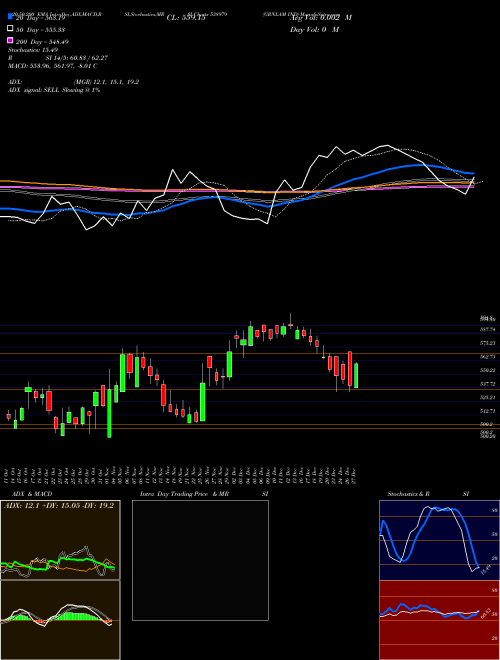Click the 'Day Vol: 0 M' label
The width and height of the screenshot is (500, 660).
(x=314, y=30)
